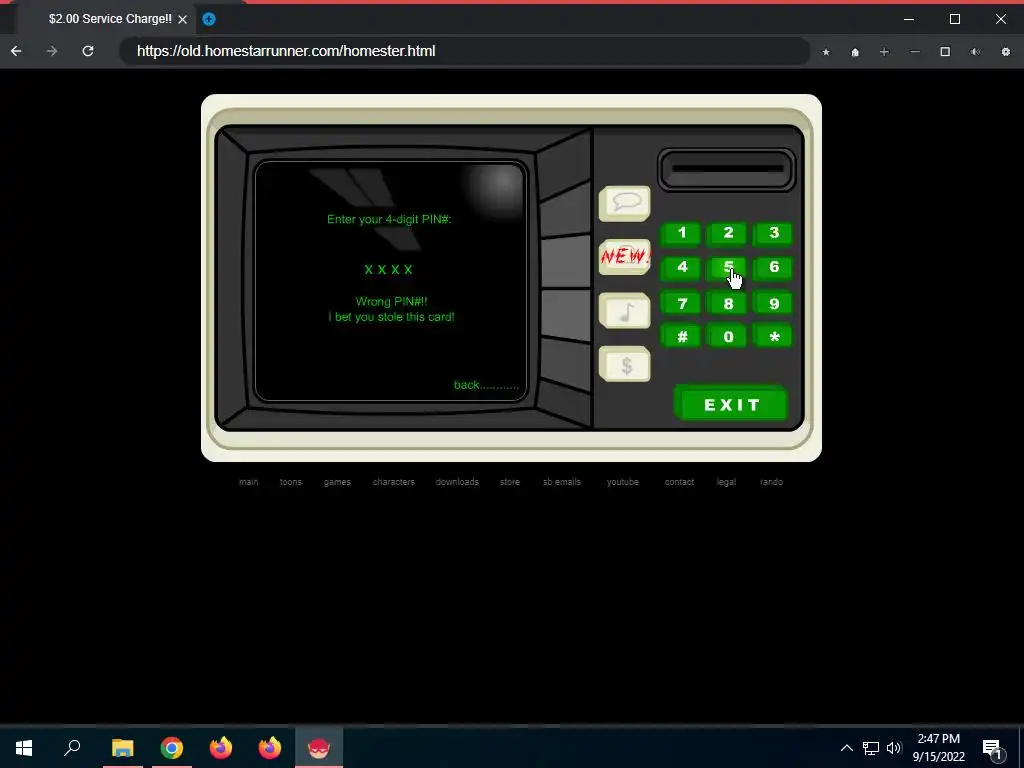Tap keypad digit 5
The image size is (1024, 768).
(x=728, y=267)
